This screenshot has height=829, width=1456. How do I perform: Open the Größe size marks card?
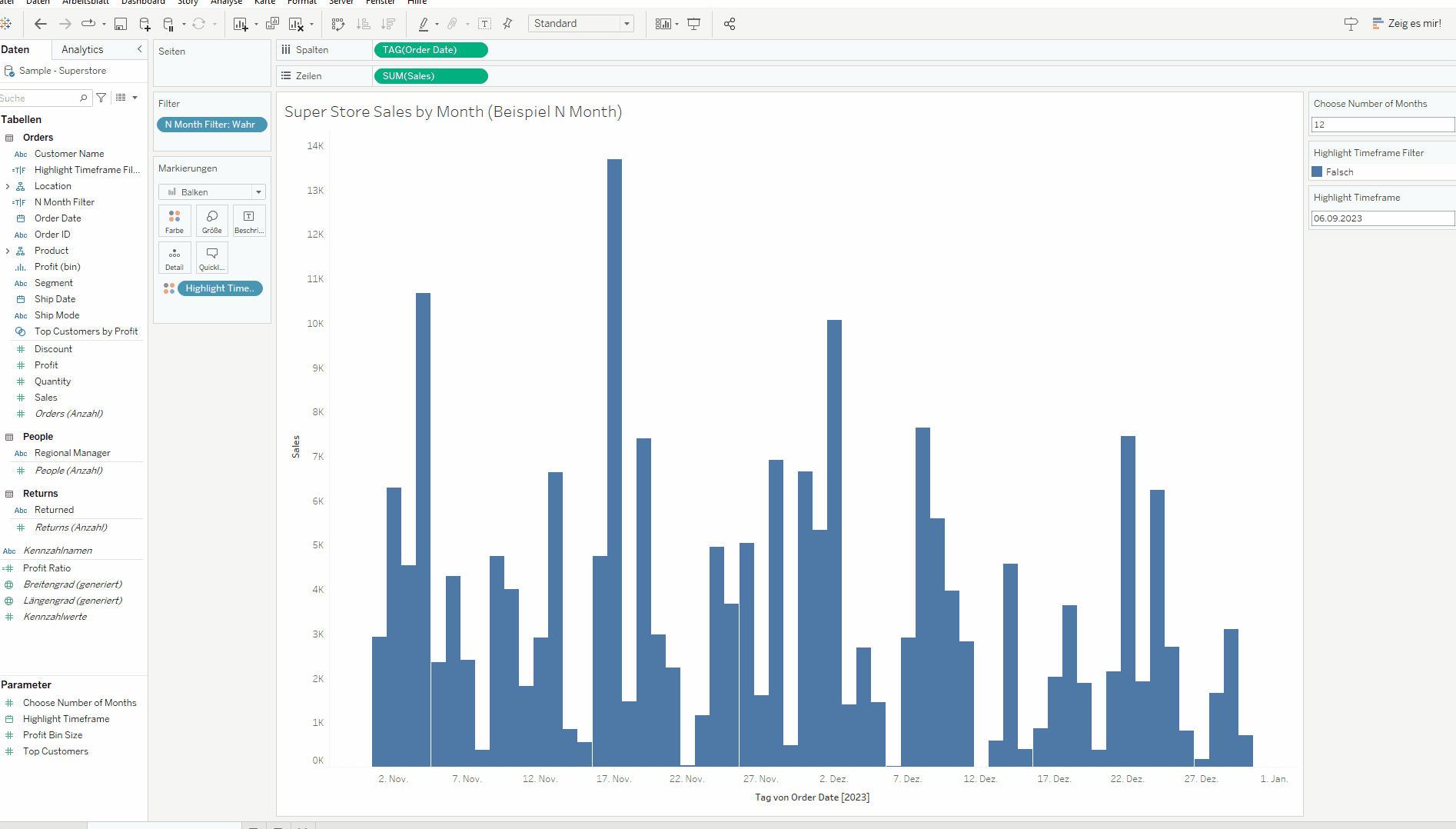coord(212,220)
